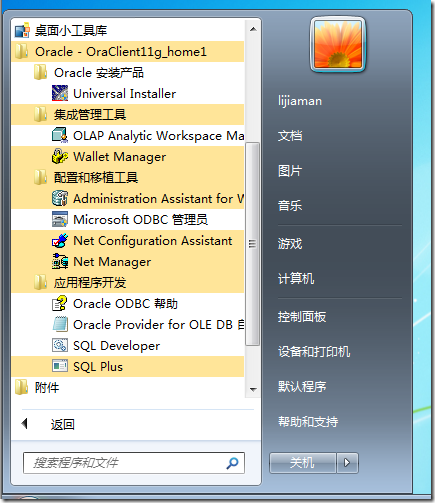435x503 pixels.
Task: Click the 搜索程序和文件 search box
Action: click(x=134, y=463)
